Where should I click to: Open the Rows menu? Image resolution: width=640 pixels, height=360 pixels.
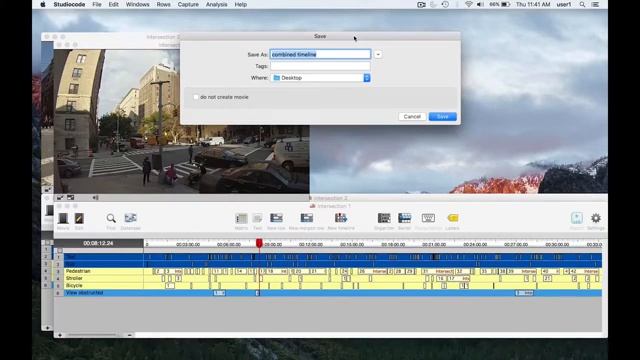163,4
